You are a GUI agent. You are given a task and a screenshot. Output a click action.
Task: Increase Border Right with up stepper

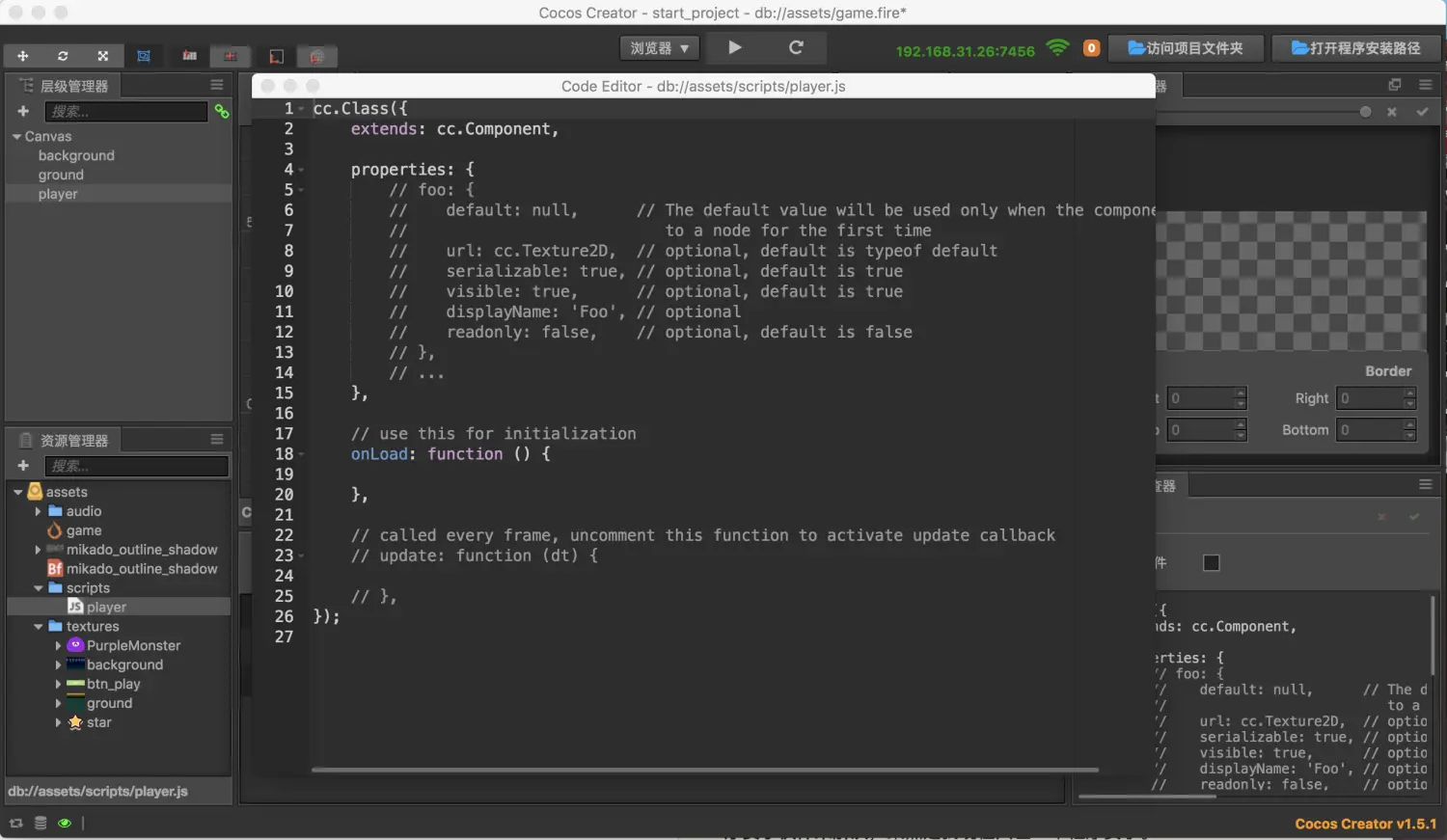(1409, 393)
